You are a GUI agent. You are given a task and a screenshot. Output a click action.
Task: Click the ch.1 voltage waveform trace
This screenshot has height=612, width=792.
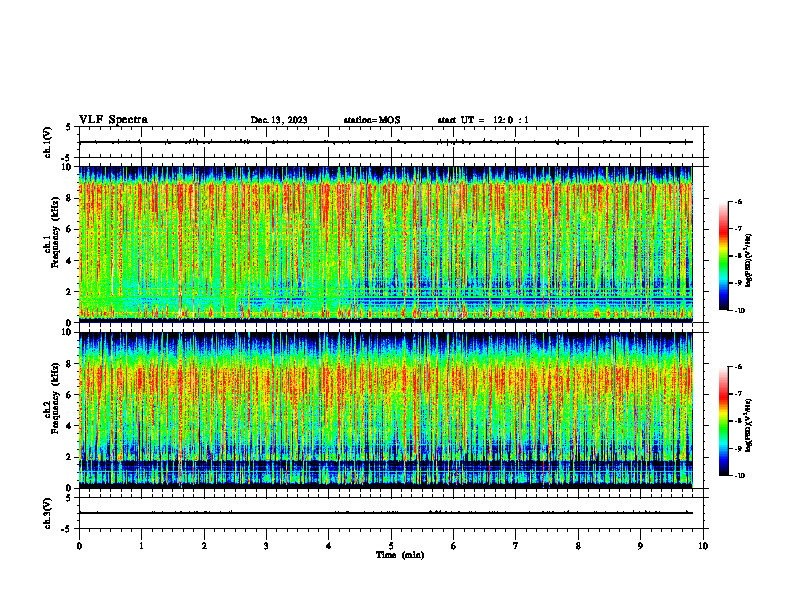[386, 142]
